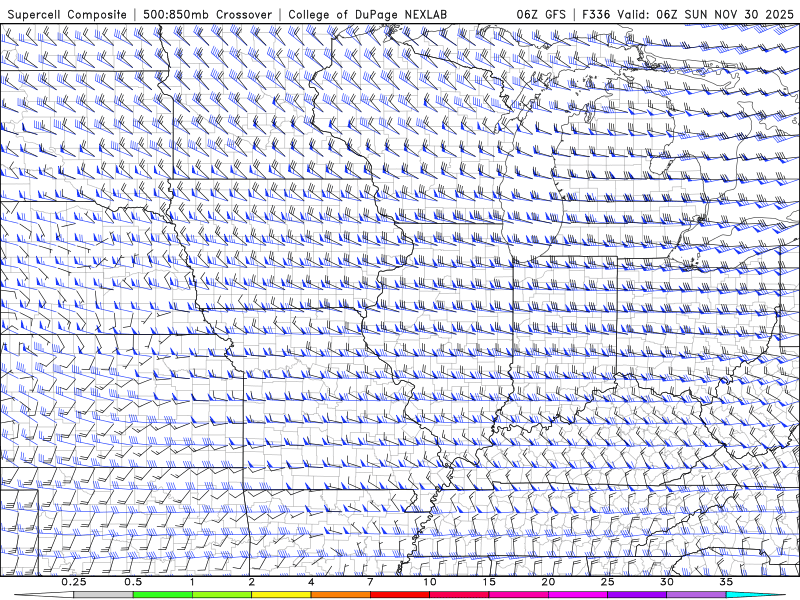Select the light purple legend segment between 30 and 35
This screenshot has height=600, width=800.
[696, 595]
